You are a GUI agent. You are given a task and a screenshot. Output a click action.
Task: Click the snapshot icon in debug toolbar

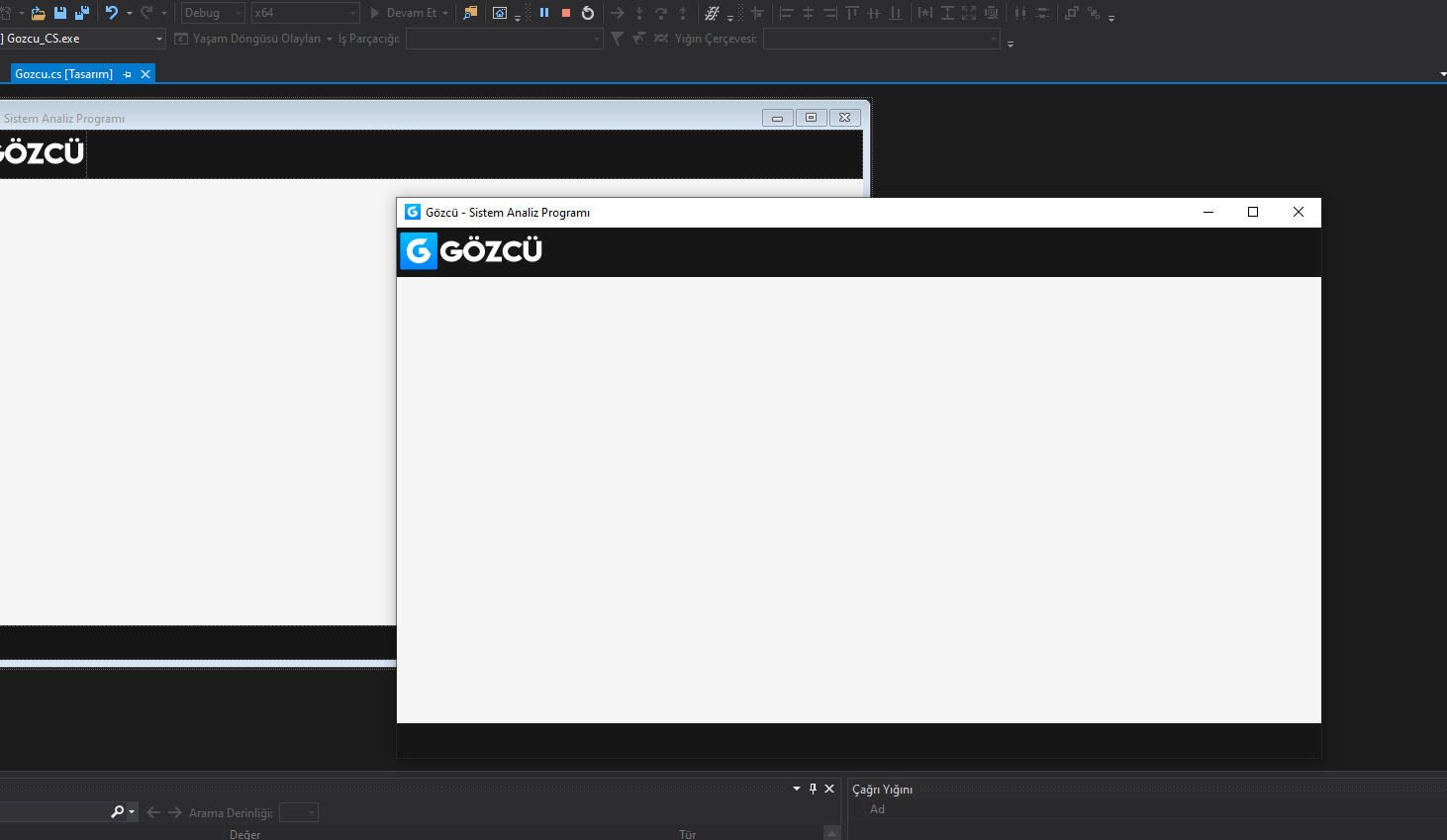pos(500,13)
